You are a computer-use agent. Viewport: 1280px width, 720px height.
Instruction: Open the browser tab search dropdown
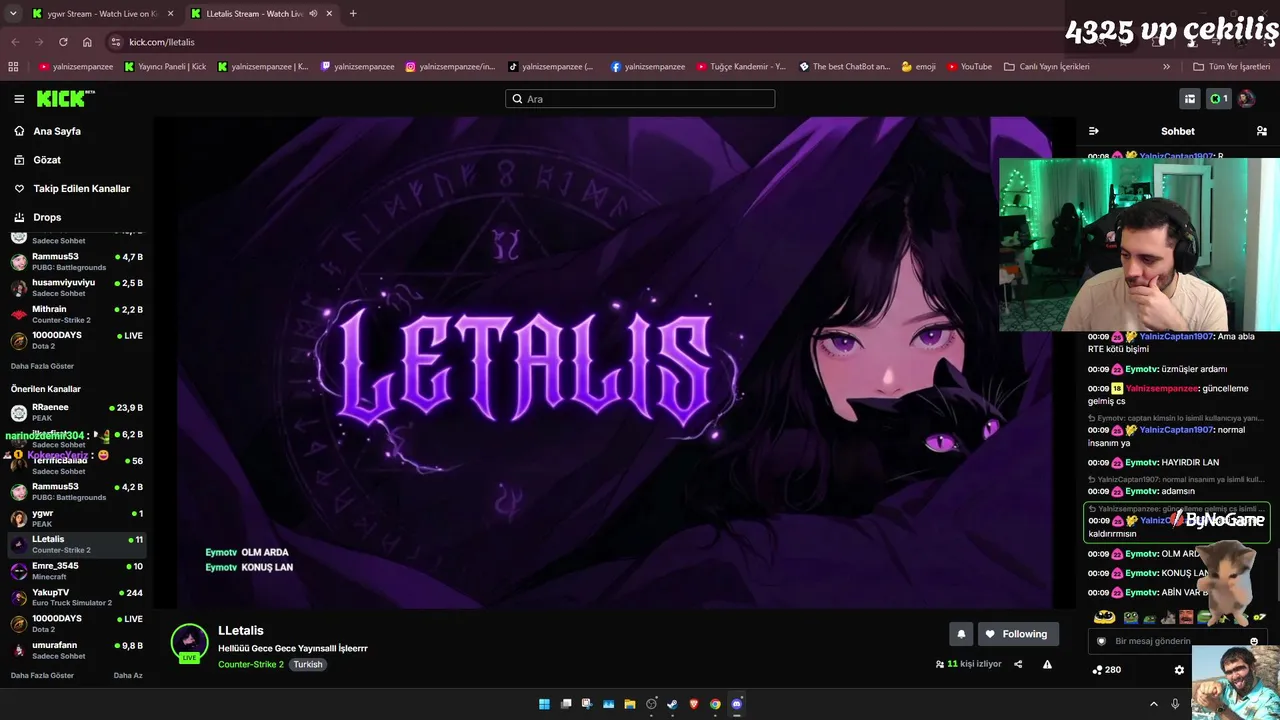pyautogui.click(x=13, y=14)
